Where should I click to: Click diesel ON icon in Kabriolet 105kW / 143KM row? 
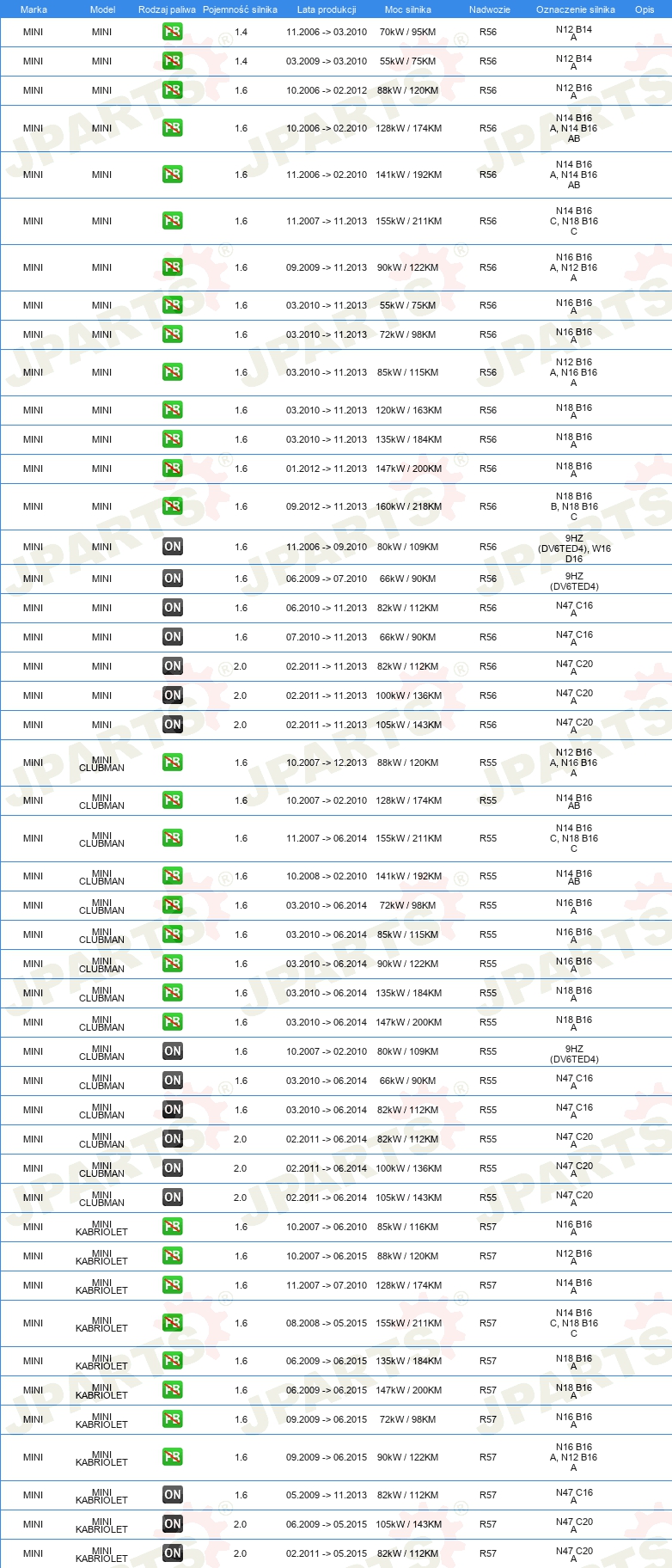(x=173, y=1524)
